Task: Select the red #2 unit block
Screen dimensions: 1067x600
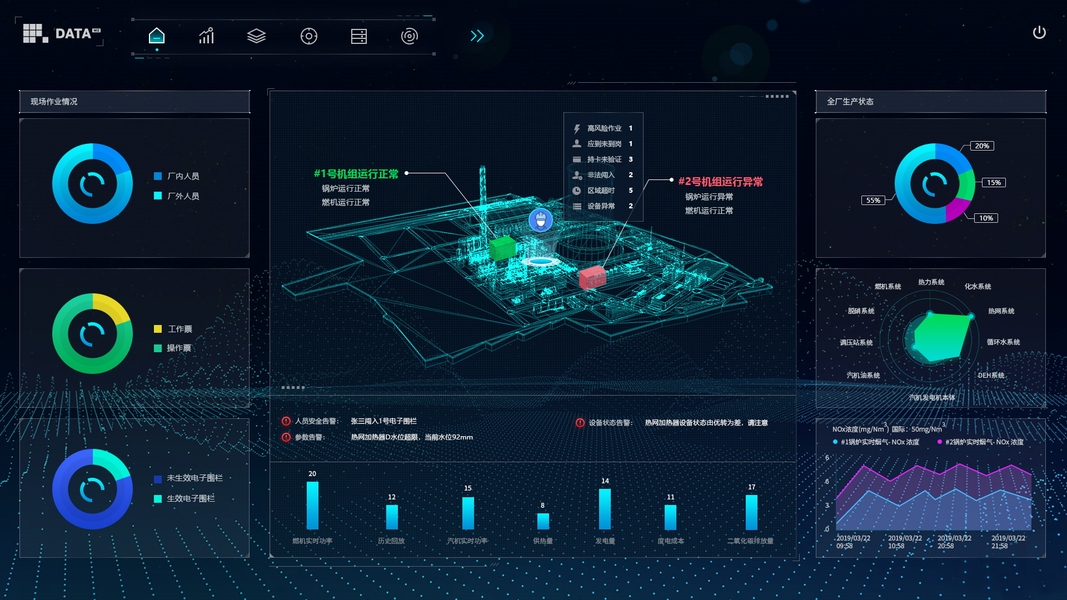Action: [593, 277]
